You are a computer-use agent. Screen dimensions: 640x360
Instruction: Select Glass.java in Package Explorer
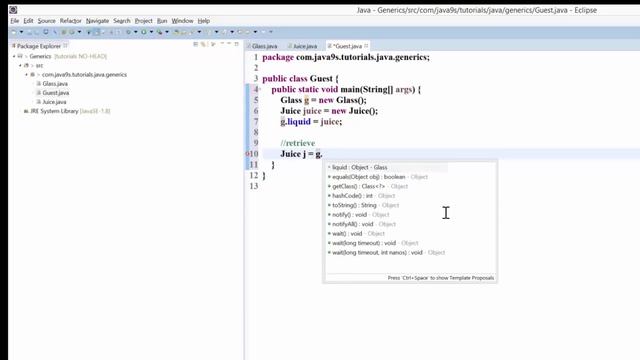point(55,84)
